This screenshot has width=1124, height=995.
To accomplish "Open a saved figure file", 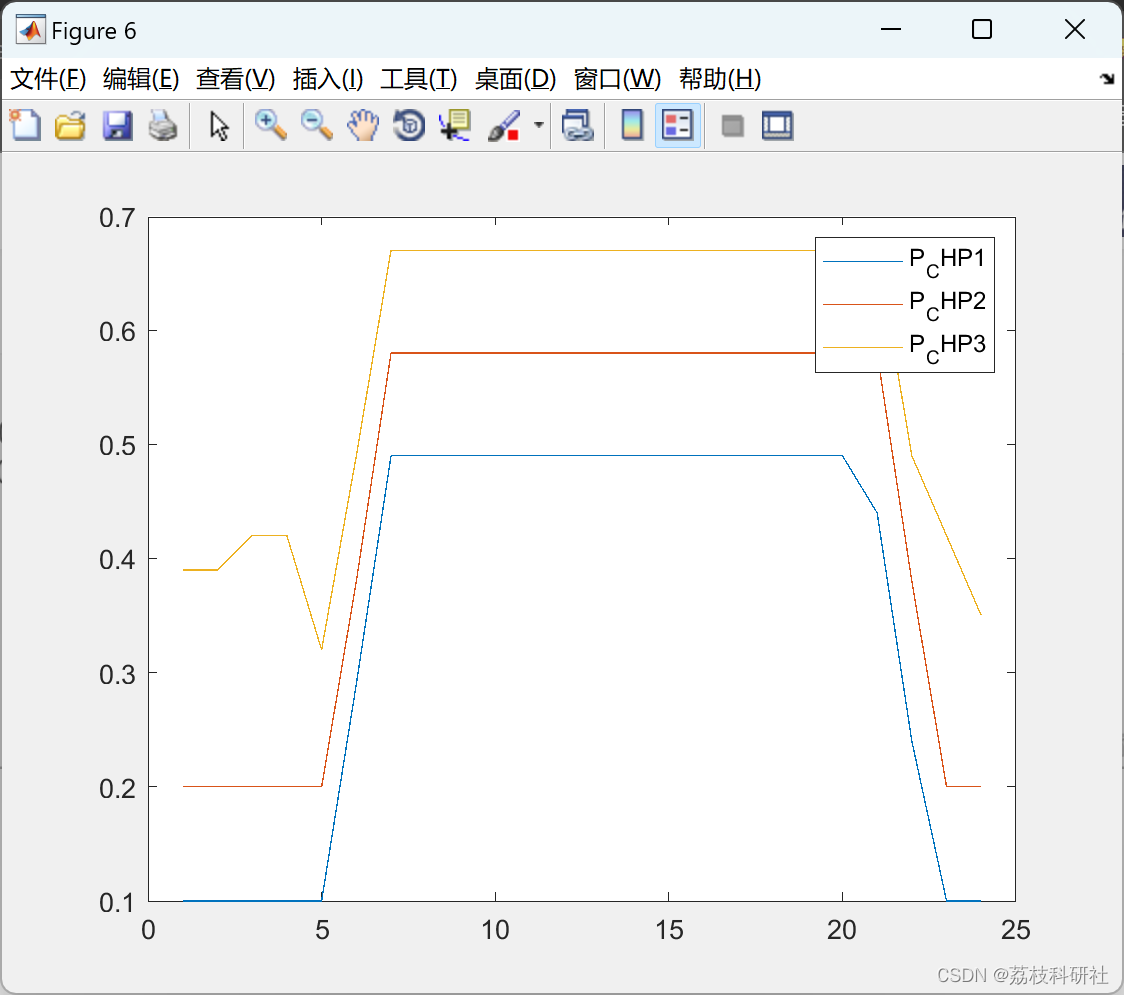I will coord(70,125).
